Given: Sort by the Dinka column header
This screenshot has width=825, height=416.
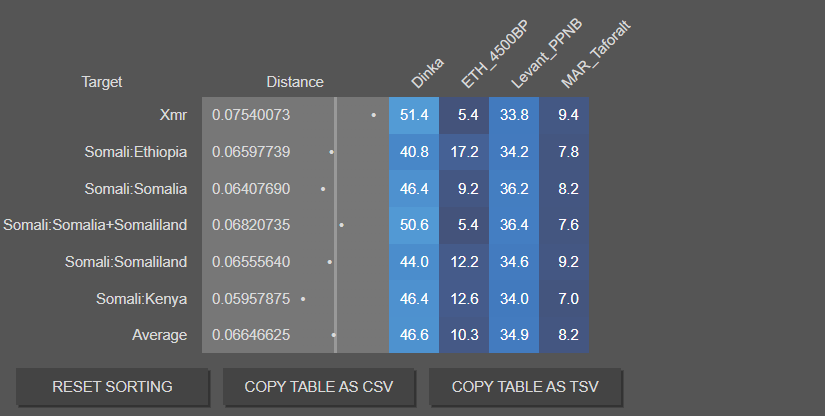Looking at the screenshot, I should [x=427, y=72].
